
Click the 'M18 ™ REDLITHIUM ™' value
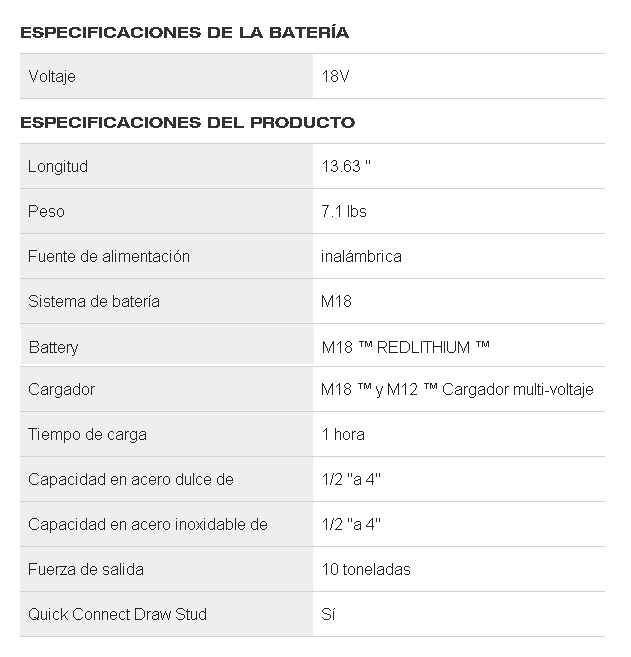pos(406,347)
